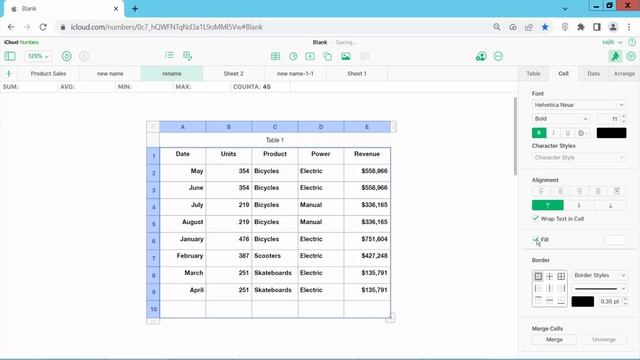Toggle the sidebar view panel icon
Image resolution: width=640 pixels, height=360 pixels.
pyautogui.click(x=10, y=56)
